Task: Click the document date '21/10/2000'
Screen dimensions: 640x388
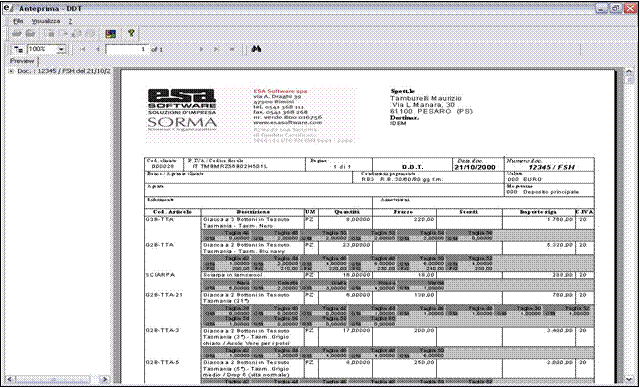Action: [474, 167]
